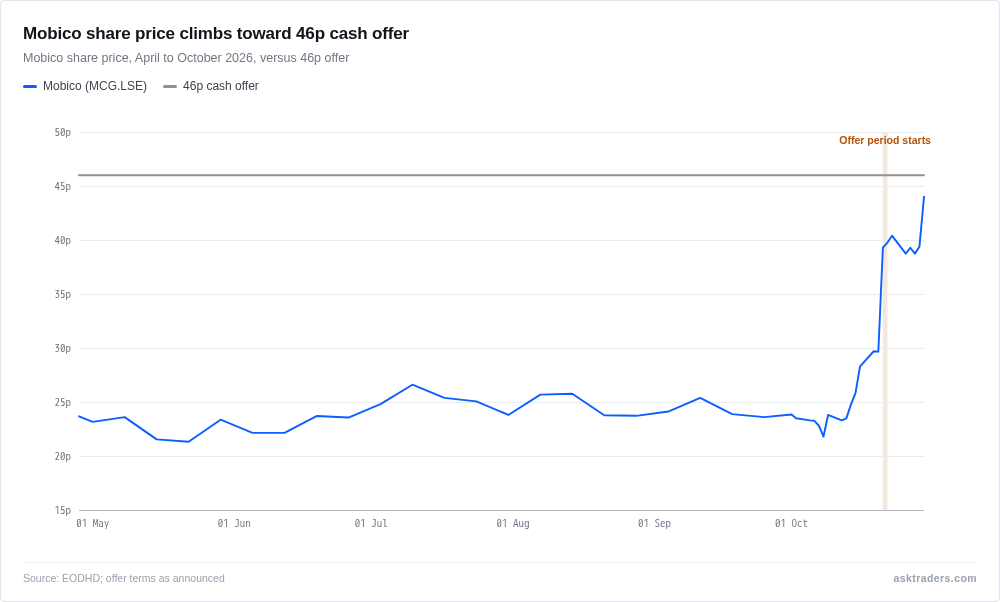1000x602 pixels.
Task: Click the '01 May' x-axis label
Action: tap(92, 524)
